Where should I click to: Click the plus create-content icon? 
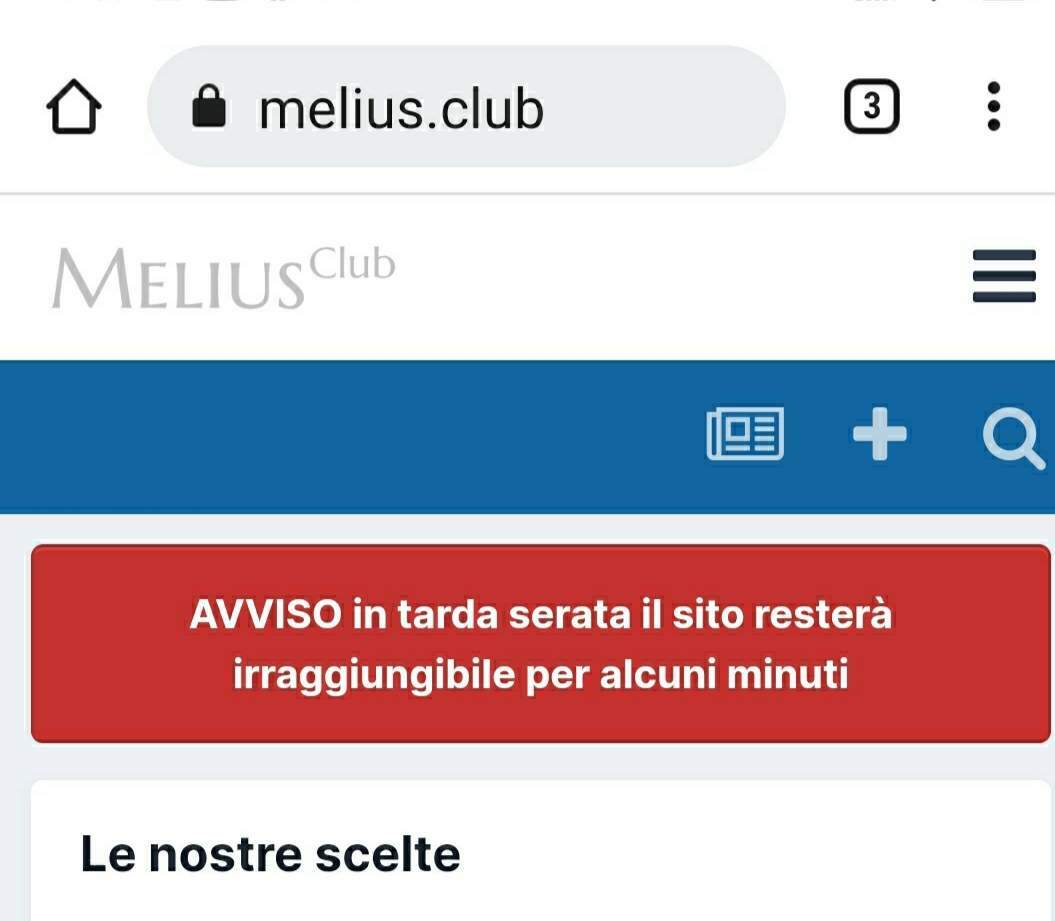(x=879, y=434)
